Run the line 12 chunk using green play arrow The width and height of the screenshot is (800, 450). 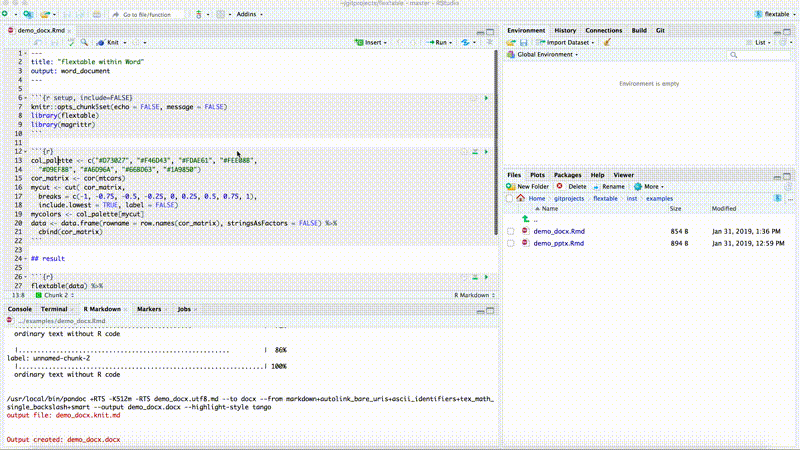point(486,152)
